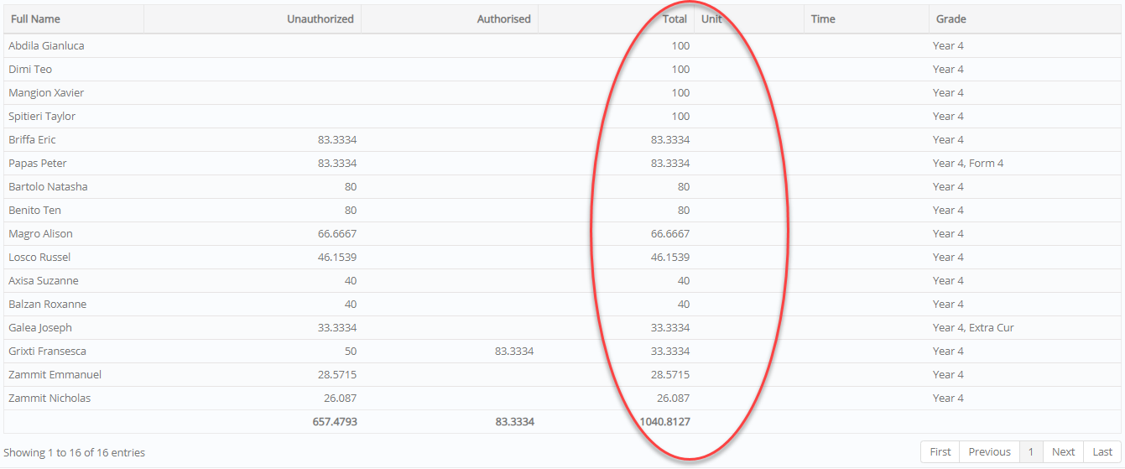The height and width of the screenshot is (469, 1125).
Task: Click Losco Russel's Unauthorized value 46.1539
Action: pyautogui.click(x=337, y=257)
